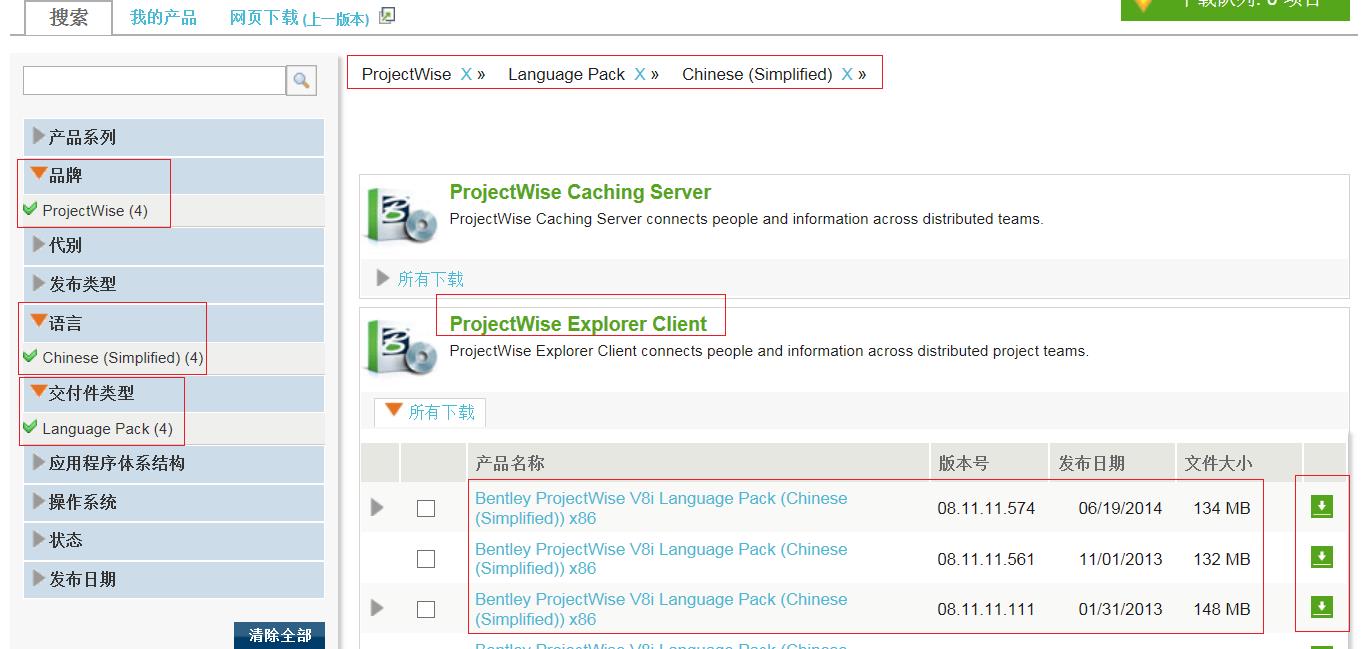Remove the Chinese (Simplified) breadcrumb filter X
Screen dimensions: 1363x649
847,74
